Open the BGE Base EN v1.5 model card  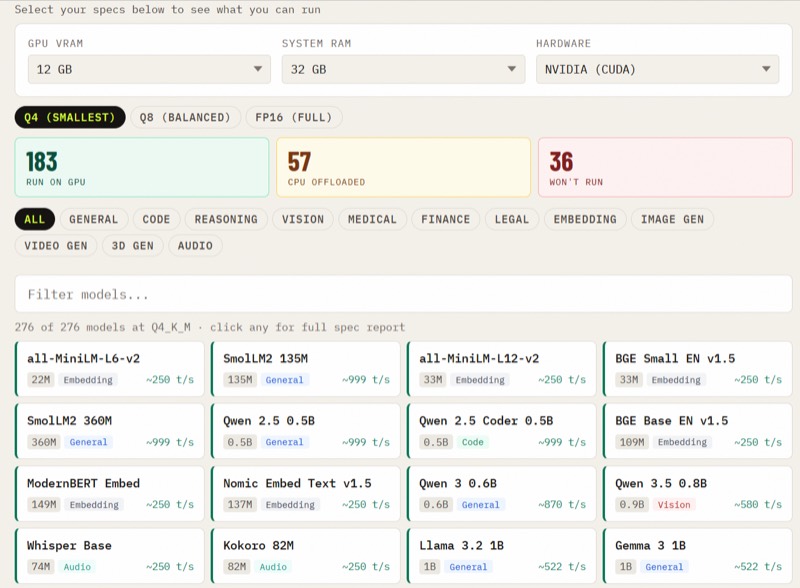point(697,431)
